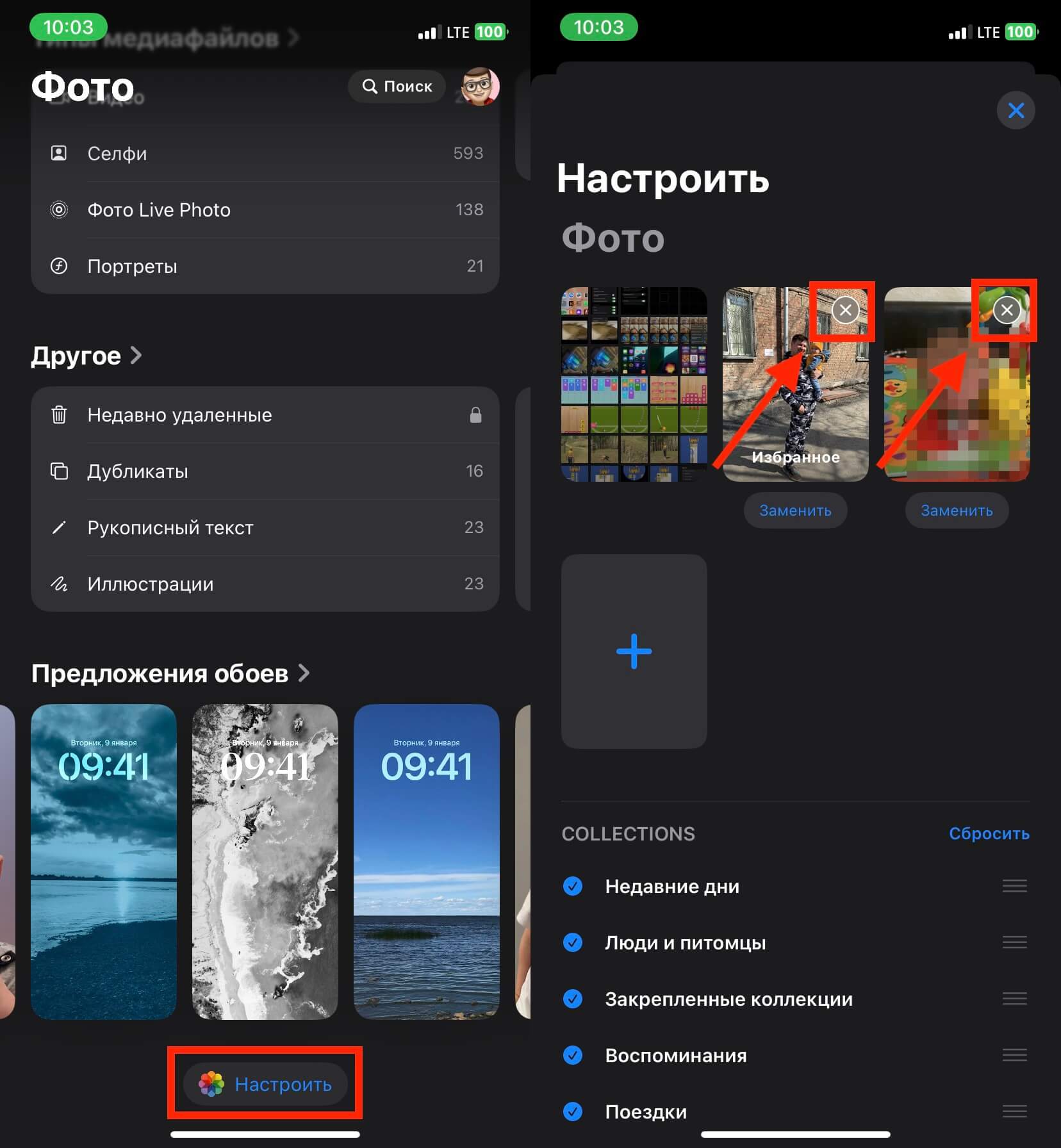Click Сбросить link in Collections
Viewport: 1061px width, 1148px height.
(x=989, y=833)
